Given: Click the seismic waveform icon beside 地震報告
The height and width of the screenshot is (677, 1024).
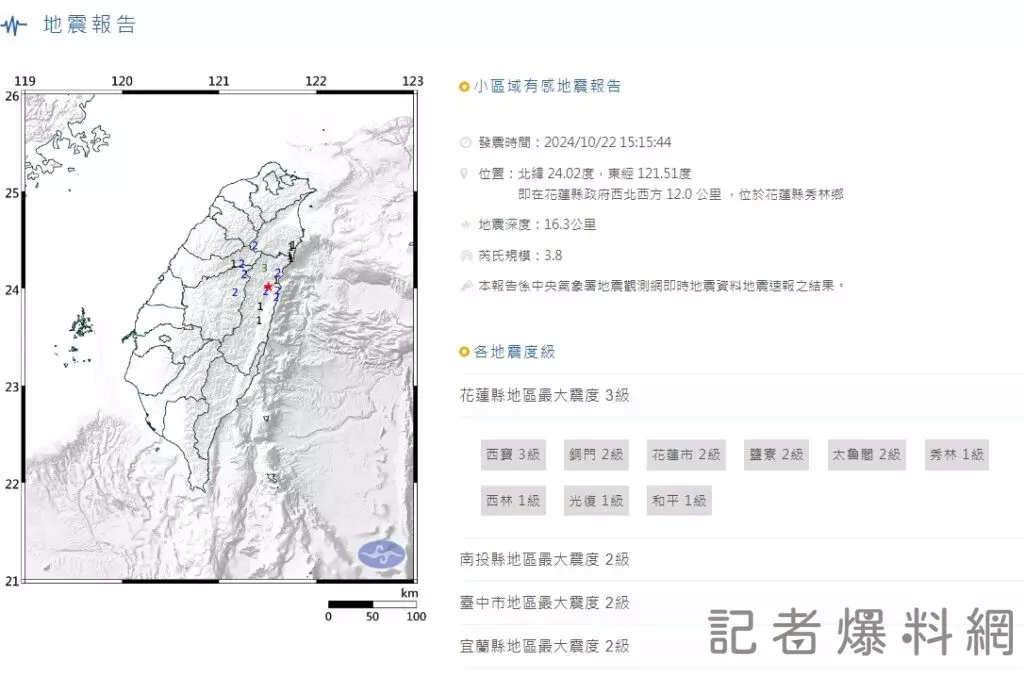Looking at the screenshot, I should click(14, 26).
